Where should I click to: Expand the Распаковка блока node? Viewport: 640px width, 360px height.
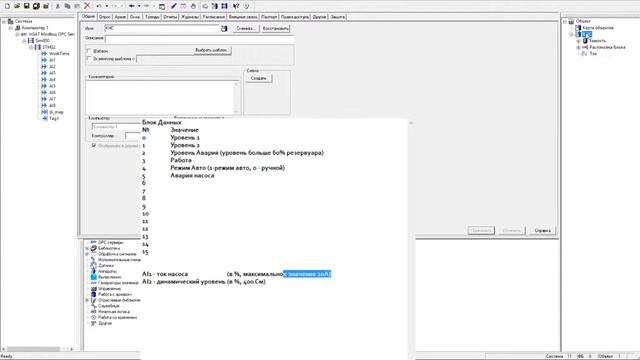[578, 47]
